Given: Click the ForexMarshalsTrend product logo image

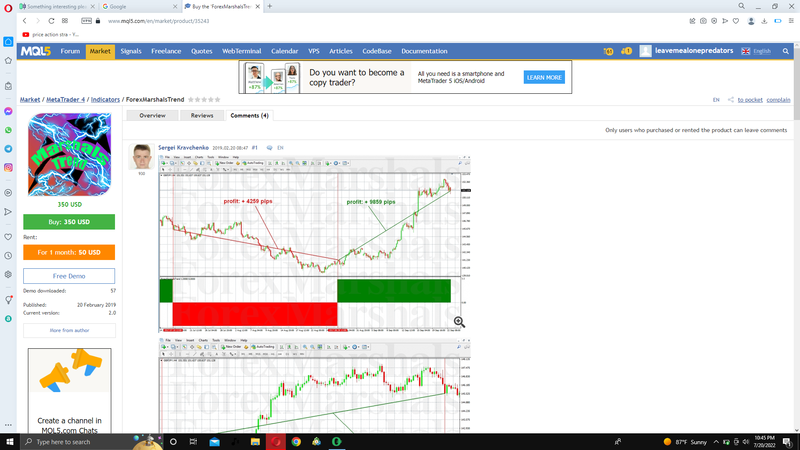Looking at the screenshot, I should coord(69,155).
